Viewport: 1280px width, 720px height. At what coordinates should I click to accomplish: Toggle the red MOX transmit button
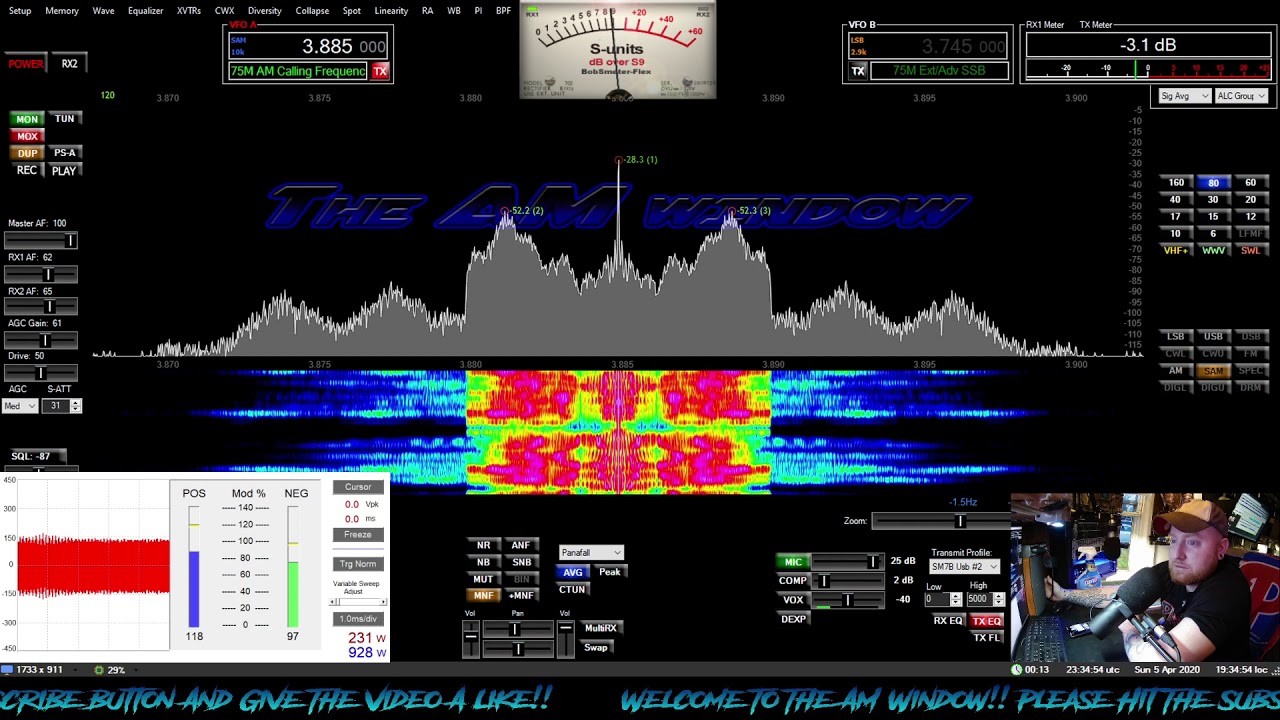(27, 136)
